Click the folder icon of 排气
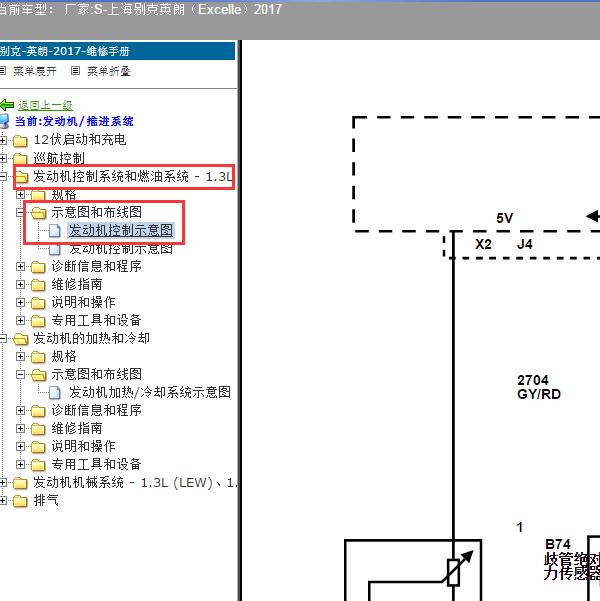Image resolution: width=600 pixels, height=601 pixels. click(20, 501)
